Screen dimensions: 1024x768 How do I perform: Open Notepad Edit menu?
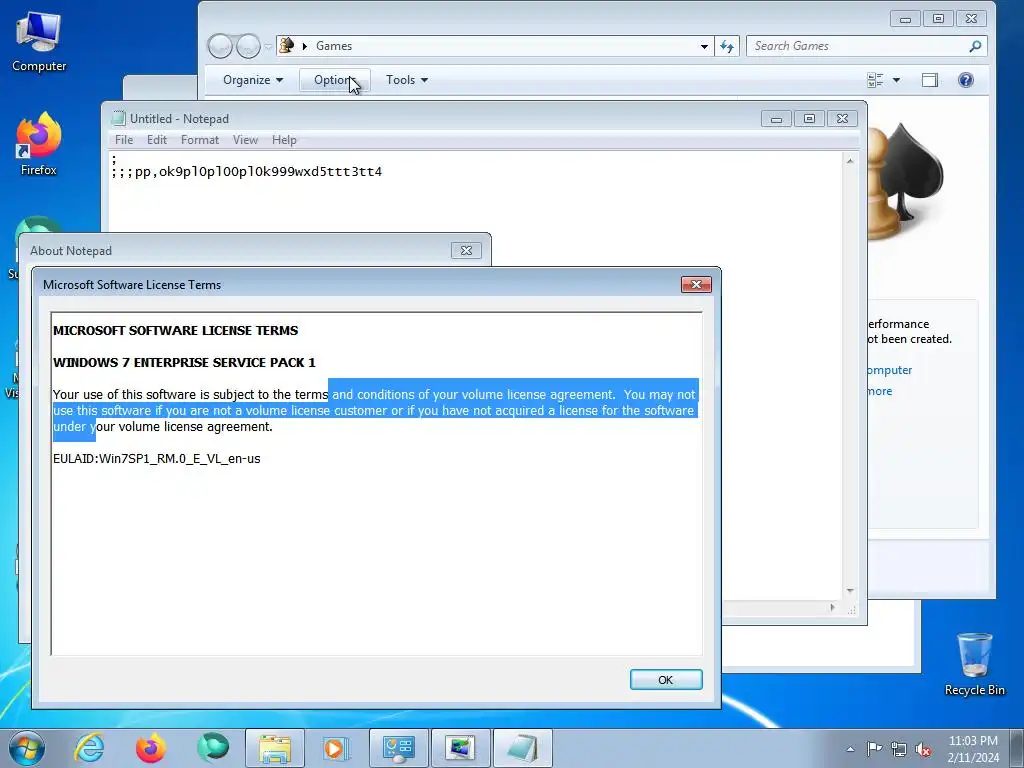(157, 140)
